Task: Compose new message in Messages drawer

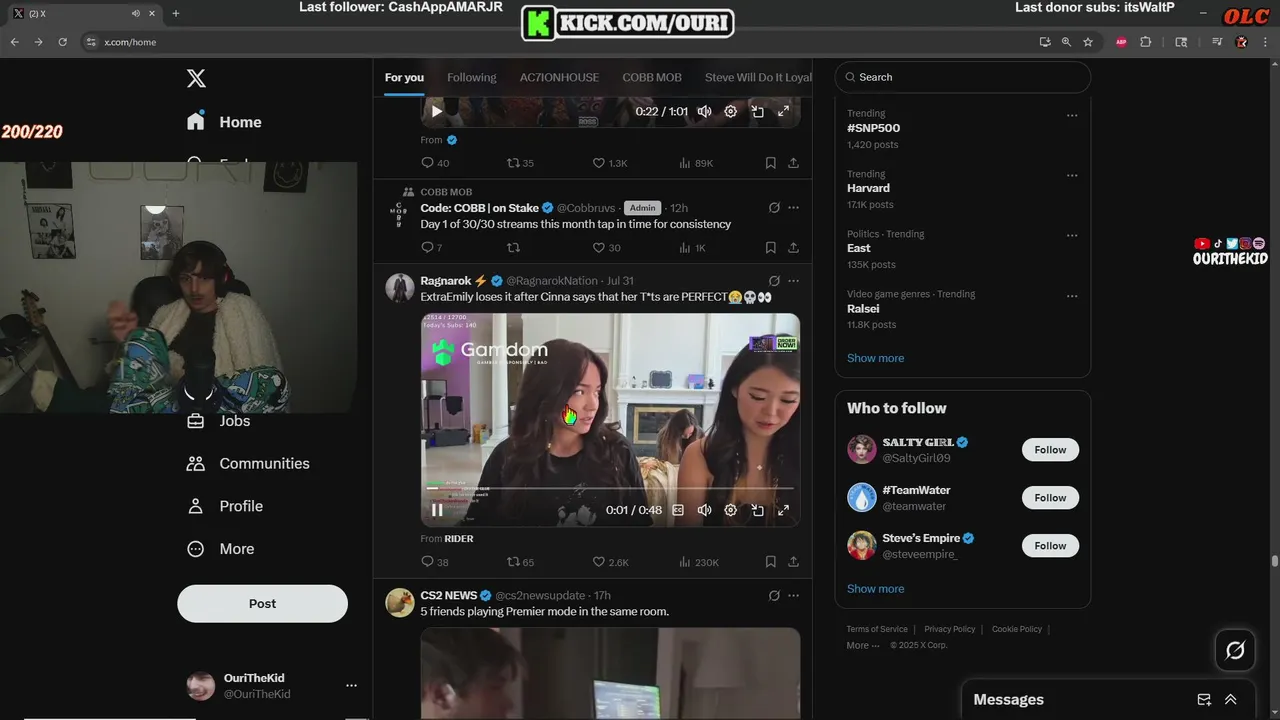Action: point(1204,700)
